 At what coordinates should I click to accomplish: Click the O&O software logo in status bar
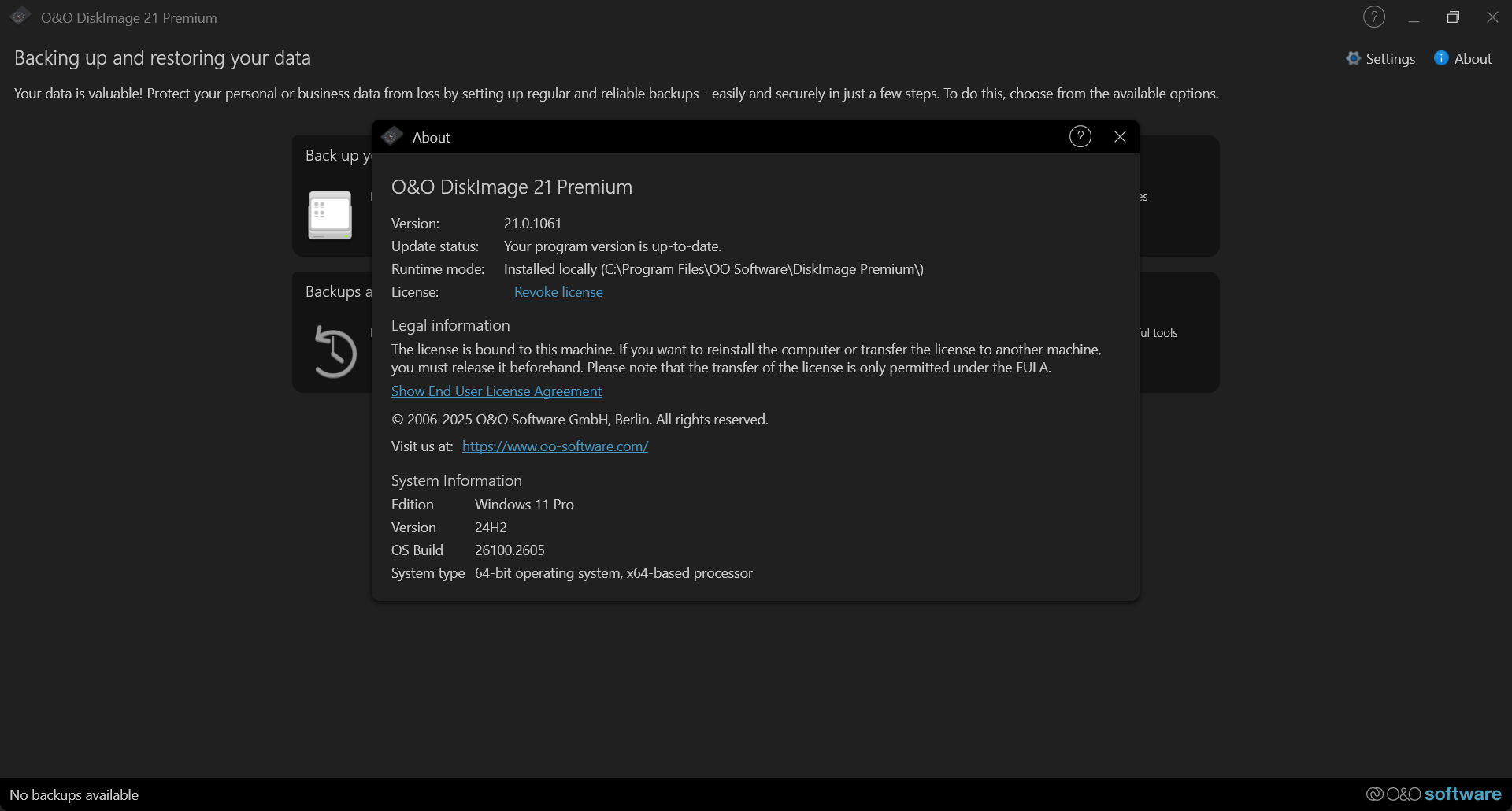(1433, 794)
